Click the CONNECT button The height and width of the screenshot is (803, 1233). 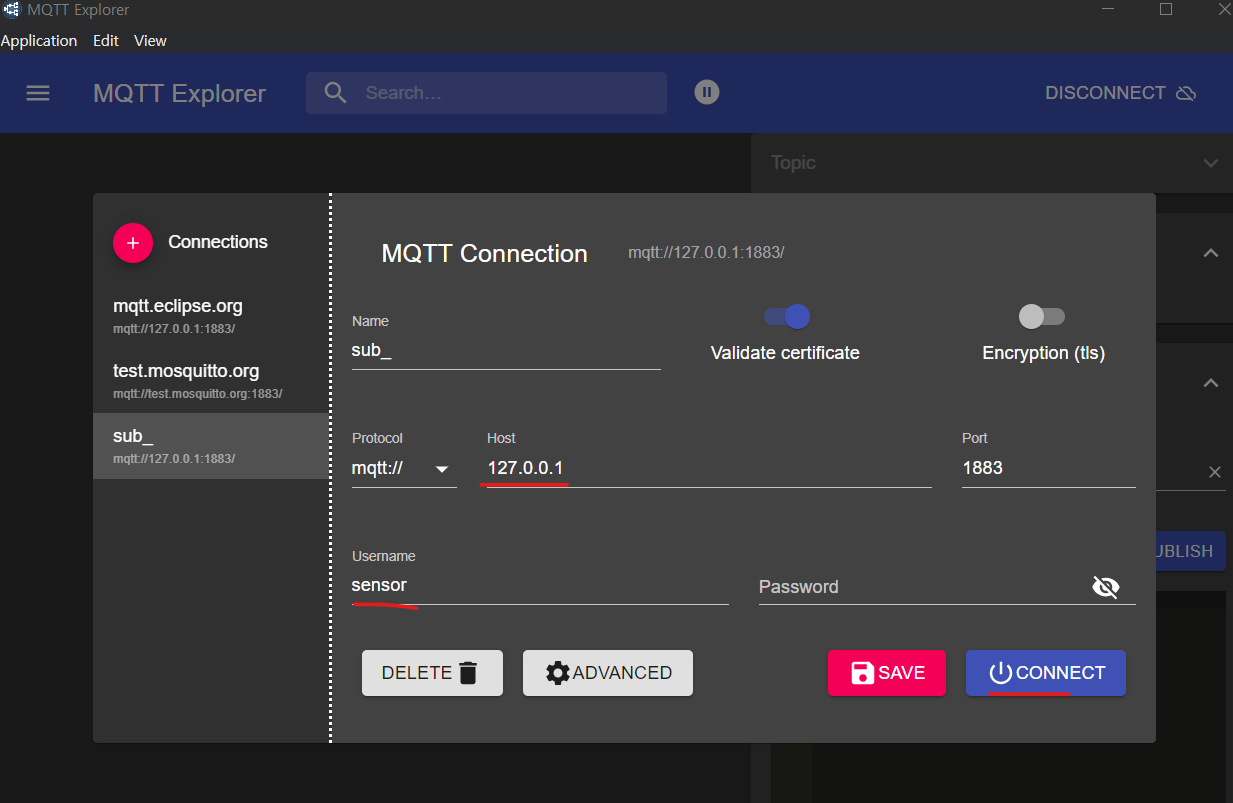pos(1046,673)
